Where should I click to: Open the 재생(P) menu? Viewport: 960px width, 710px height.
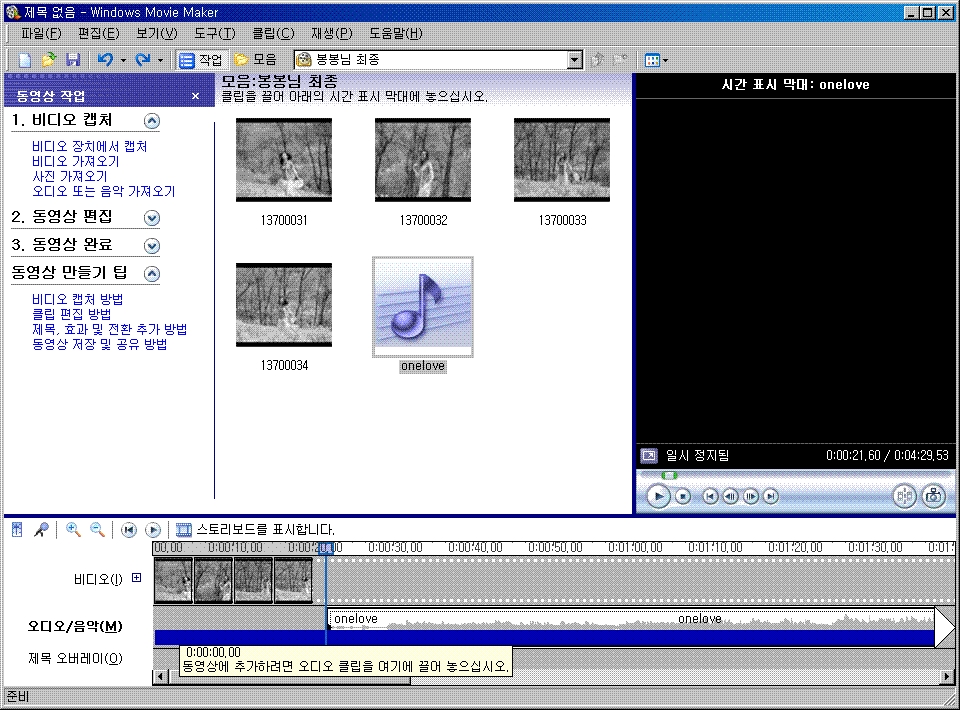click(332, 33)
